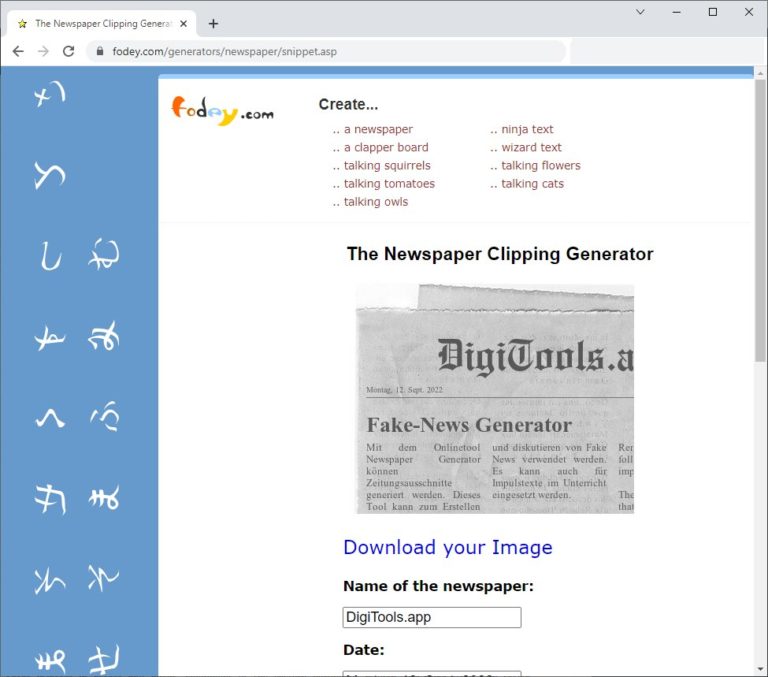Open the 'ninja text' link

point(527,129)
